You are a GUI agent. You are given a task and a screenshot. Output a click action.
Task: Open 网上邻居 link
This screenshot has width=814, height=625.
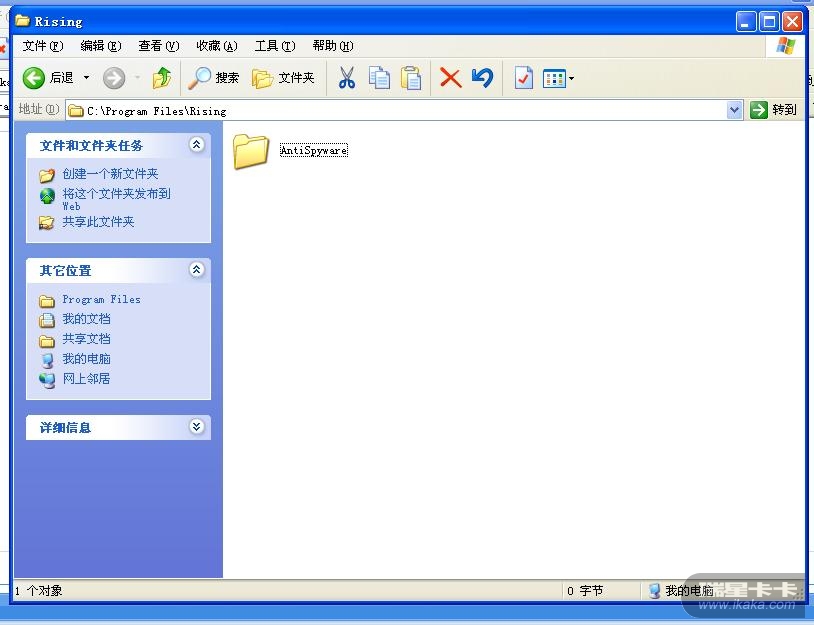pos(86,379)
